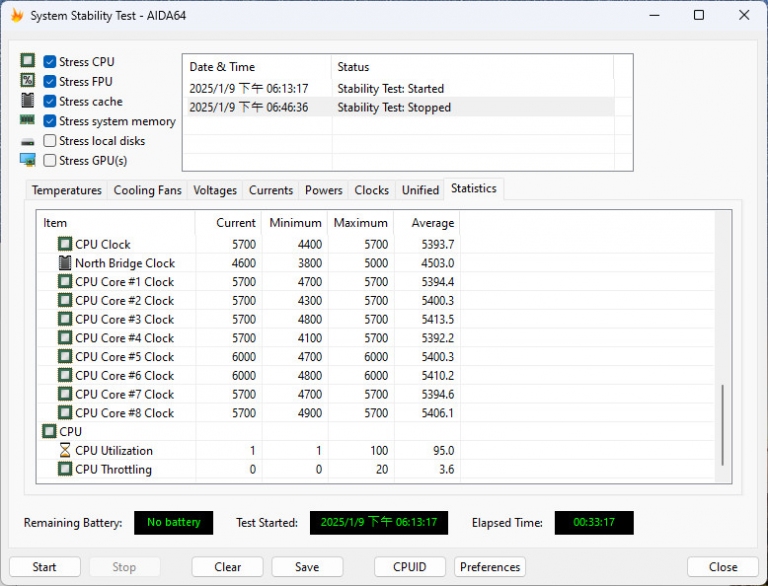Select the Stability Test: Started log row
The image size is (768, 586).
(398, 89)
